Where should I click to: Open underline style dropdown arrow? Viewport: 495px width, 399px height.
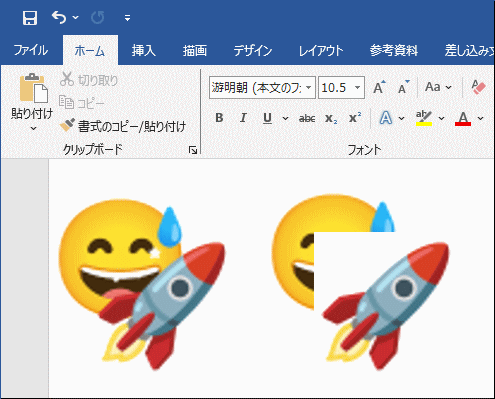pos(285,118)
